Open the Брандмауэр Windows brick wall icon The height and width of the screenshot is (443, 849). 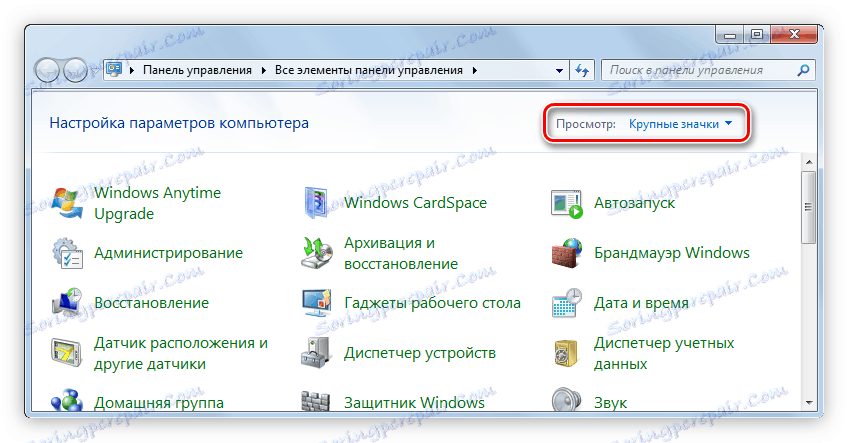pyautogui.click(x=566, y=253)
